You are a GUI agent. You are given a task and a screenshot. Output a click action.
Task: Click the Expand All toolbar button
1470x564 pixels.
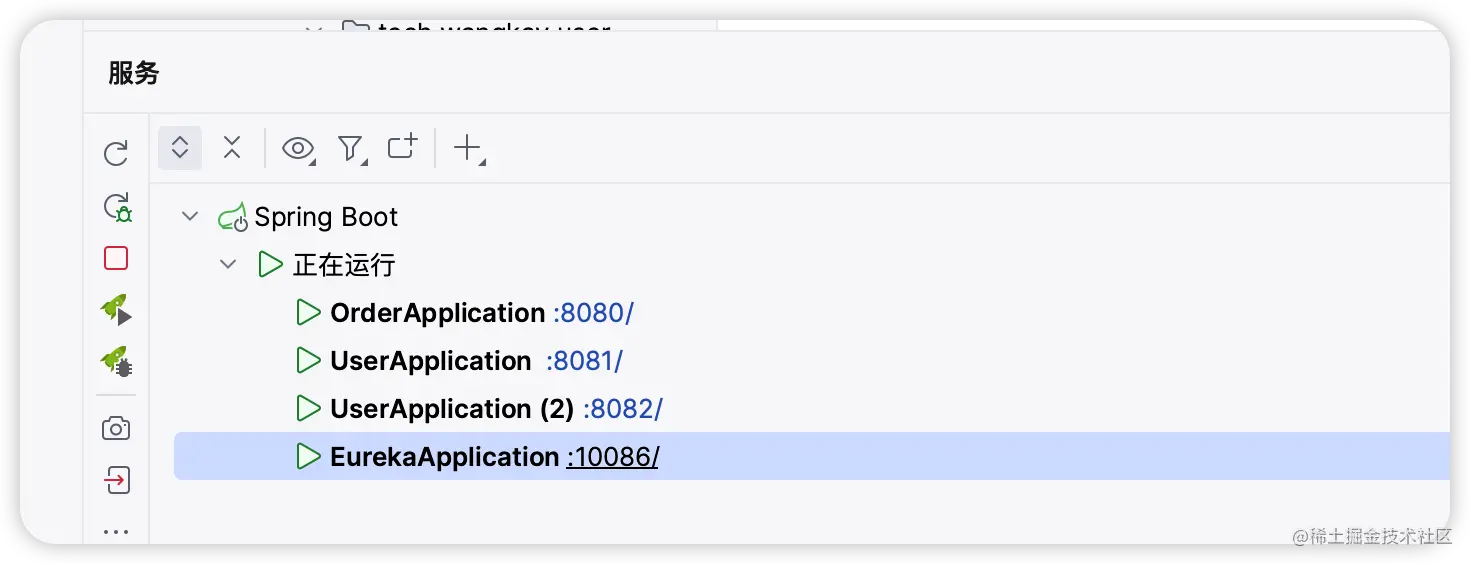pyautogui.click(x=180, y=148)
